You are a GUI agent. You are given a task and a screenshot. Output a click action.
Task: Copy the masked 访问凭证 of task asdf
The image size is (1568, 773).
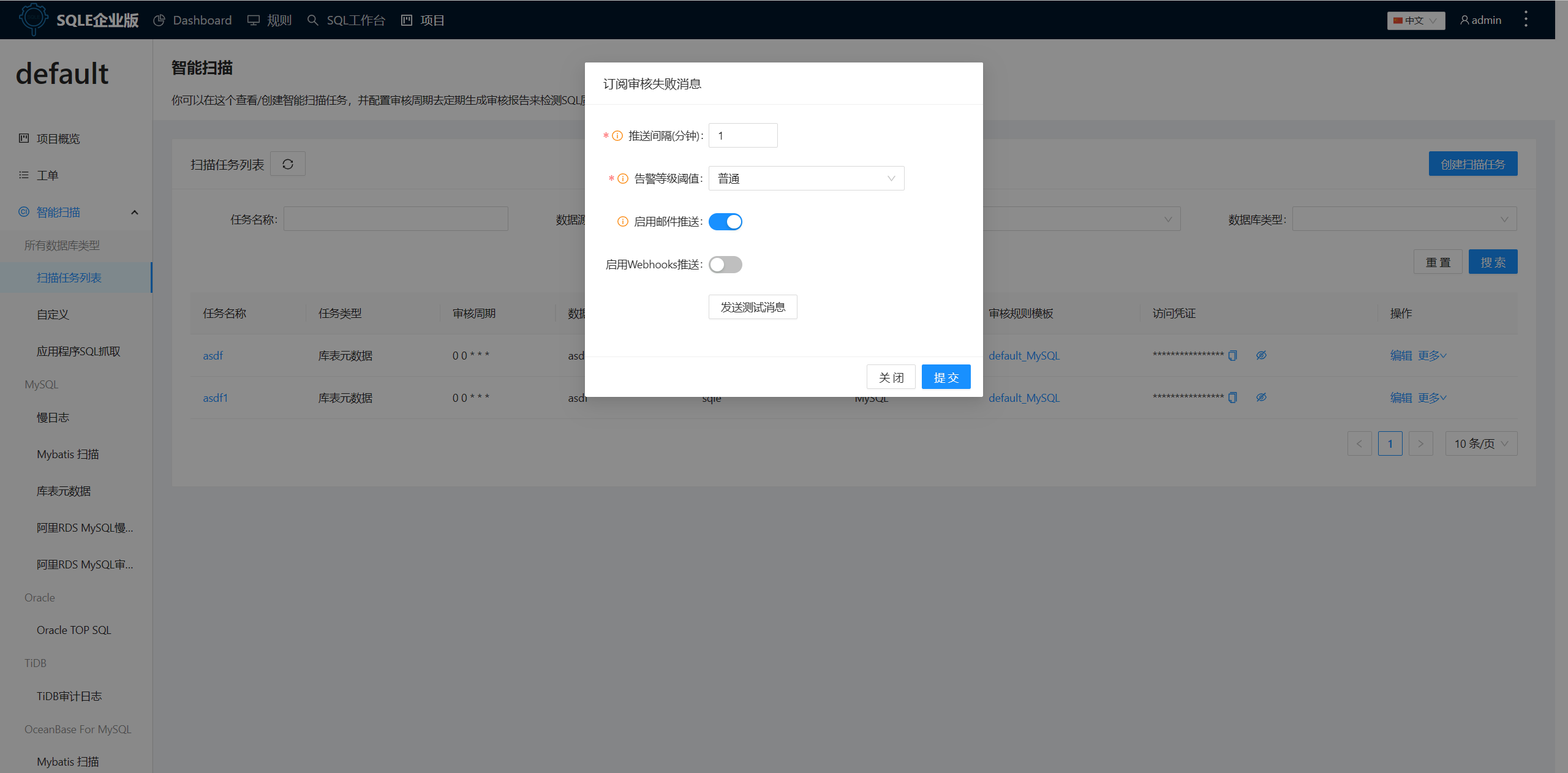click(1232, 355)
